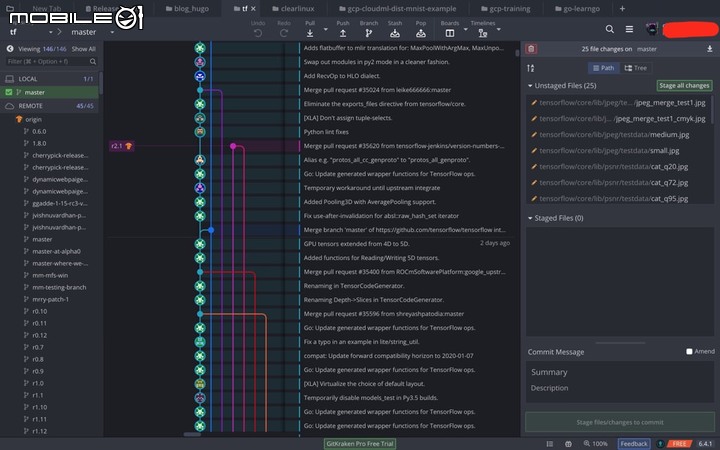Click the Feedback button
The image size is (720, 450).
click(634, 444)
